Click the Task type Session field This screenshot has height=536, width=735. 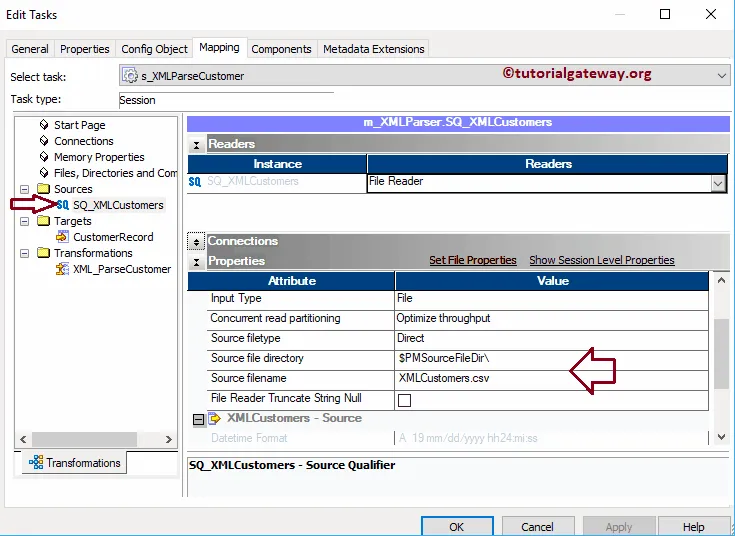[226, 100]
